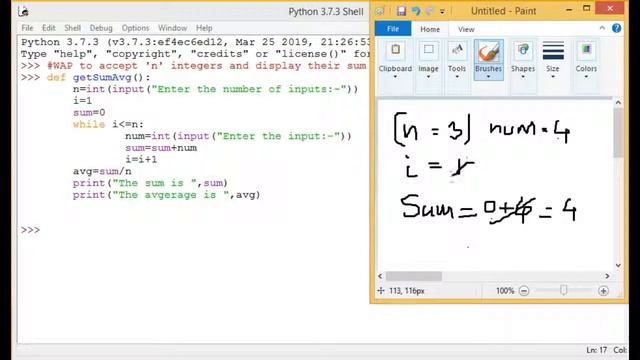The height and width of the screenshot is (360, 640).
Task: Open Customize Quick Access Toolbar dropdown
Action: coord(442,11)
